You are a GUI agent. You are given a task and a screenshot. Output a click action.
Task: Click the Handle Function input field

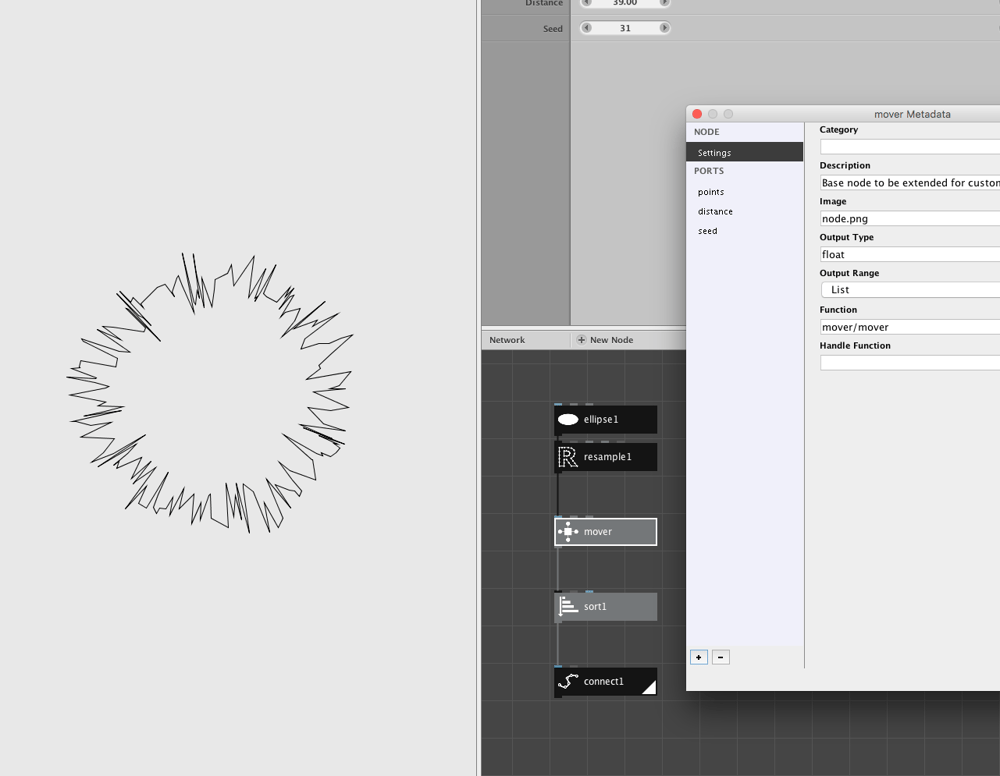910,363
